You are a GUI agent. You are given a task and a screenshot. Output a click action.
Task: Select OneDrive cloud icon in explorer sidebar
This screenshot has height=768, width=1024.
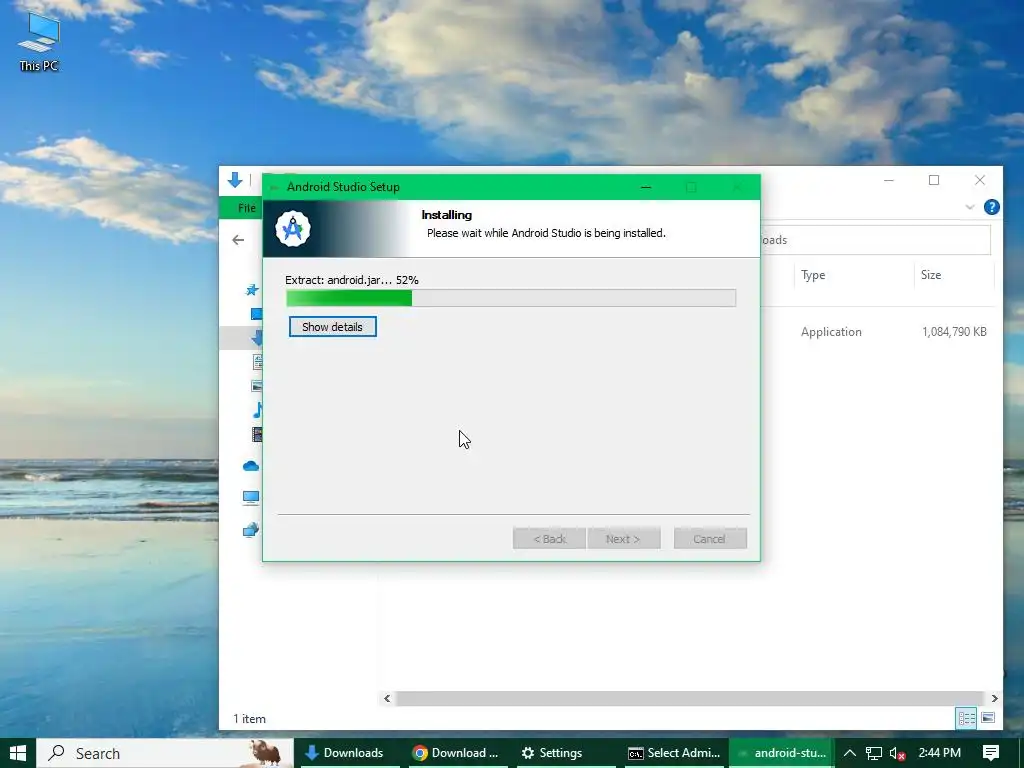tap(251, 466)
